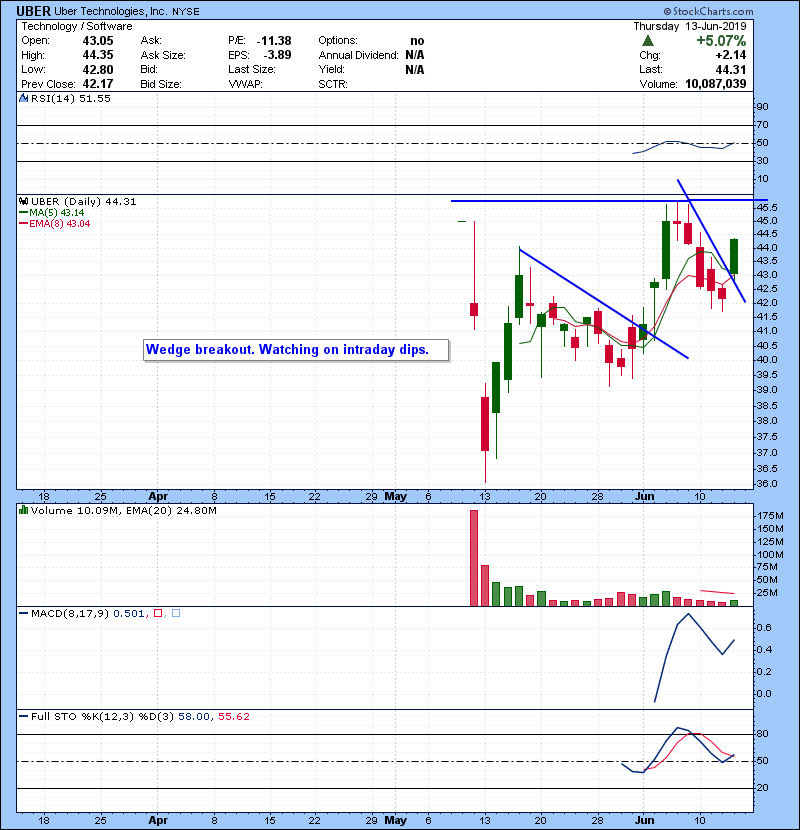The image size is (800, 830).
Task: Click the candlestick icon beside UBER (Daily)
Action: (23, 201)
